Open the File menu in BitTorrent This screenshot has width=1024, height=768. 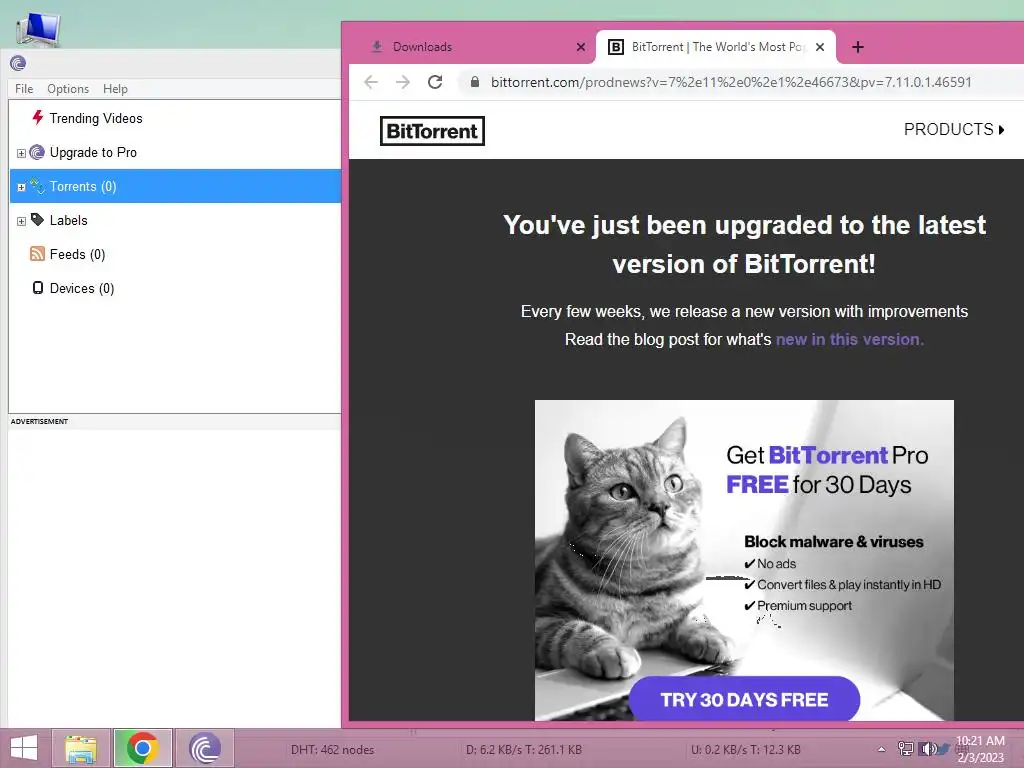(24, 89)
